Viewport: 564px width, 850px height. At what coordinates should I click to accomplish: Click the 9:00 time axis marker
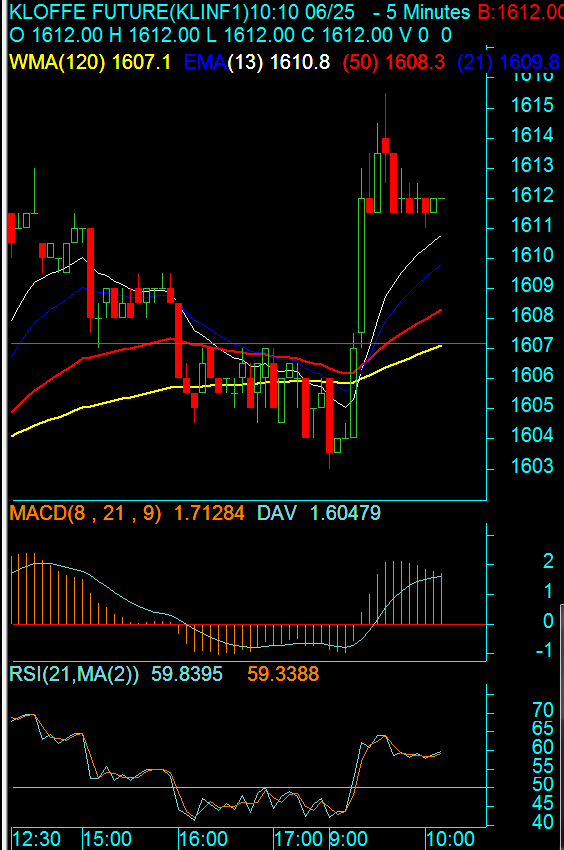[350, 839]
